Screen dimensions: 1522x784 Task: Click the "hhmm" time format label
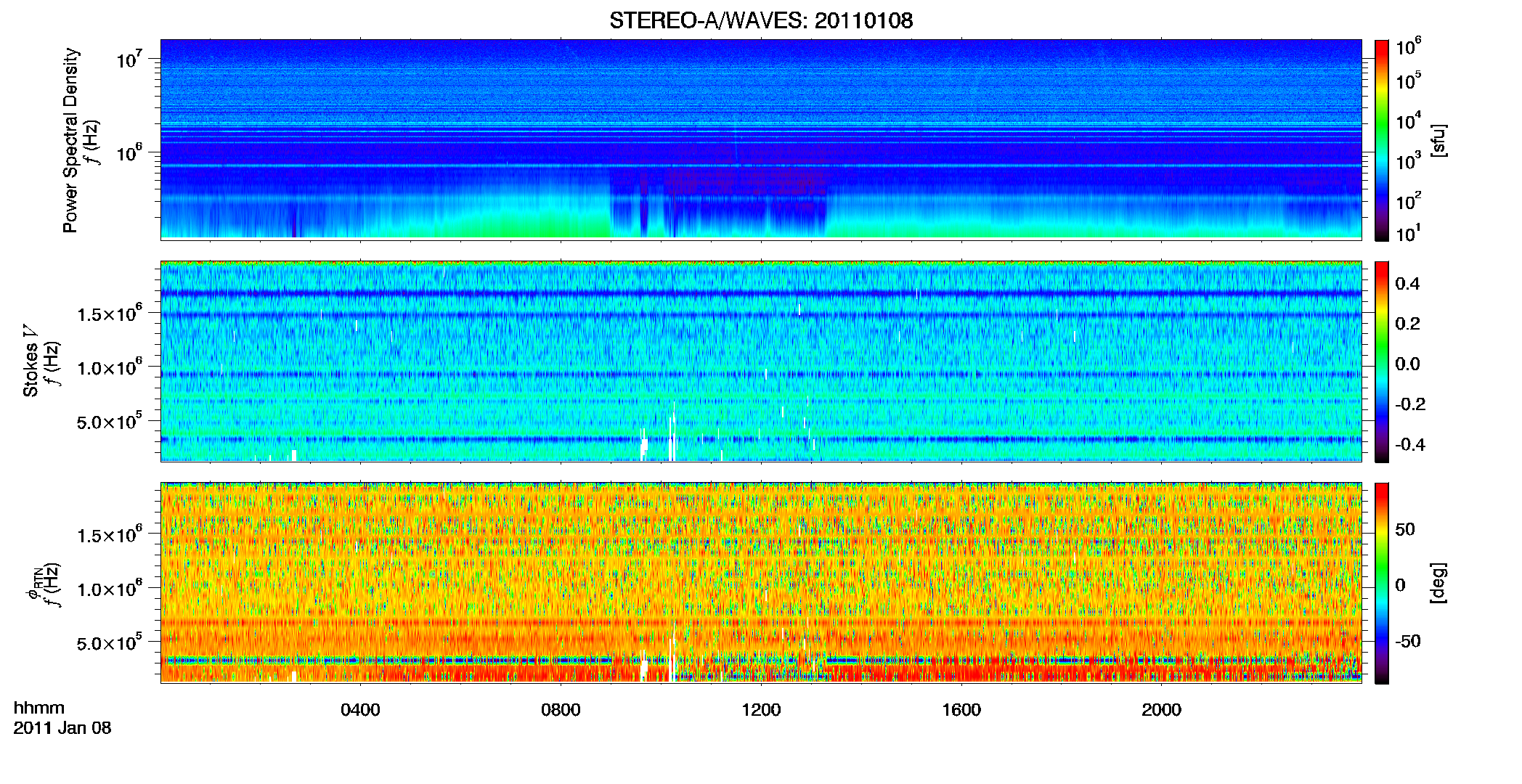click(x=39, y=708)
